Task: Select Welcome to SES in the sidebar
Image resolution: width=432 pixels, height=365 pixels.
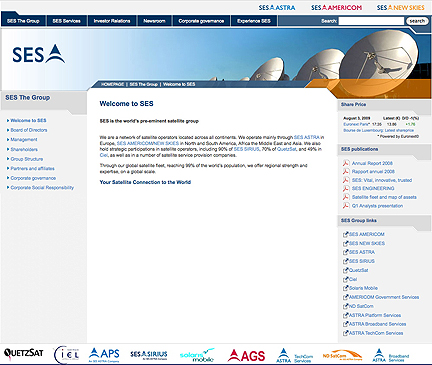Action: tap(28, 120)
